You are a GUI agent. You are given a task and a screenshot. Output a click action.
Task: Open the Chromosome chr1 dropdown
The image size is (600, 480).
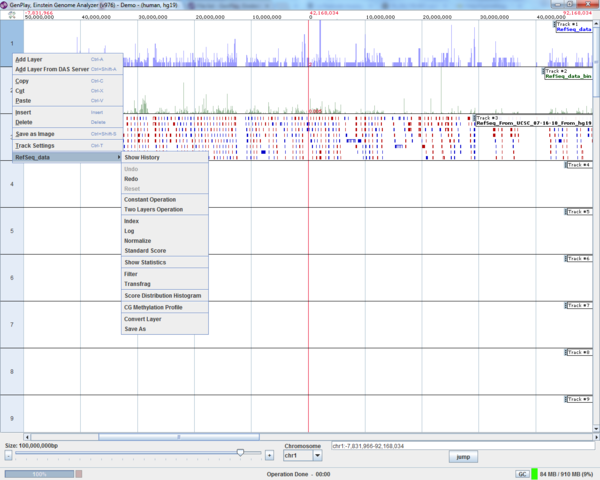pos(317,455)
